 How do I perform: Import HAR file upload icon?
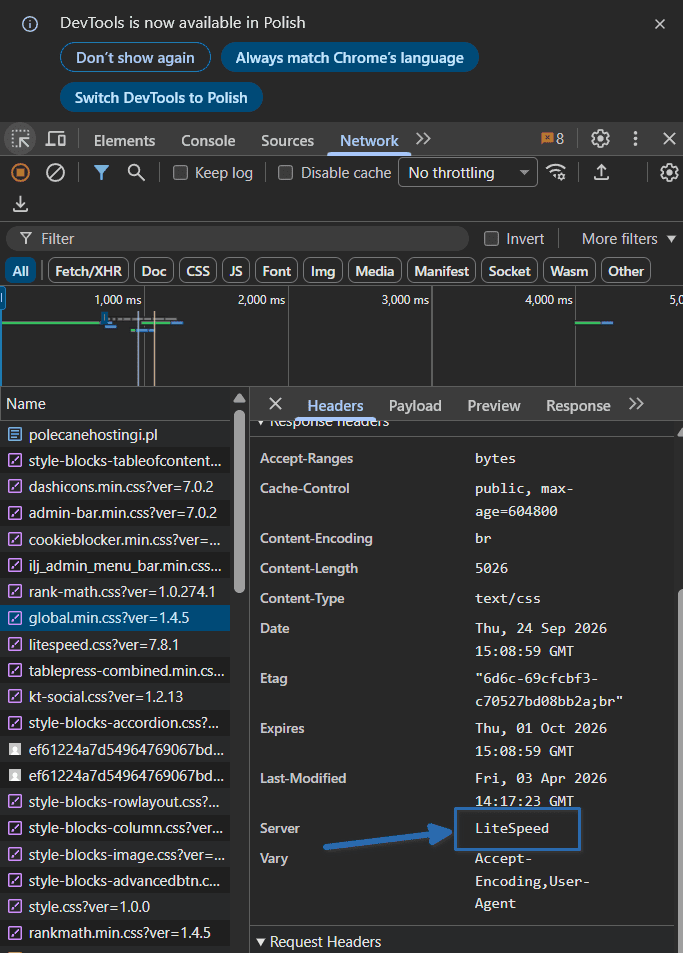point(601,173)
